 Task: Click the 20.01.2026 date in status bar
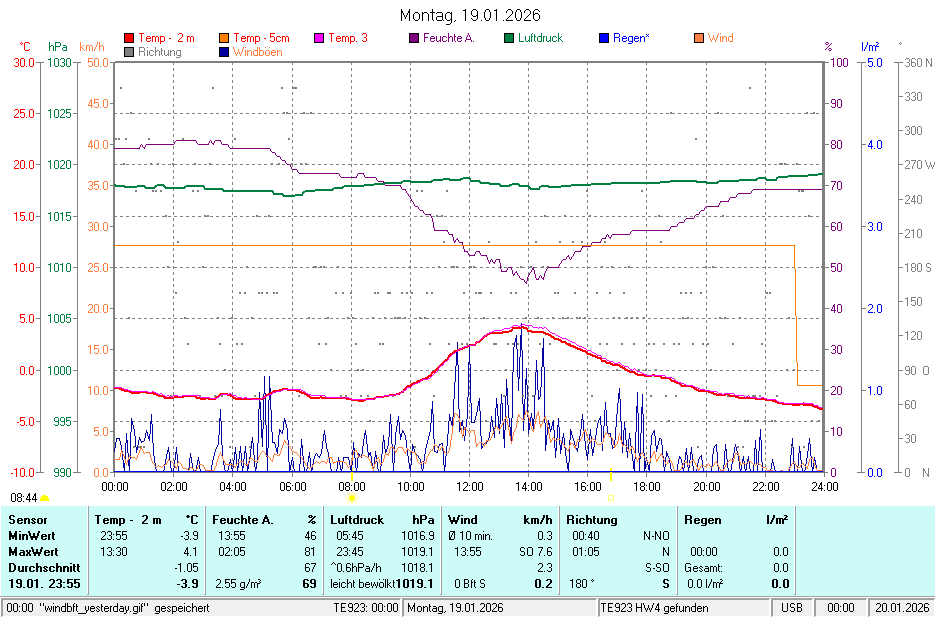click(x=903, y=608)
